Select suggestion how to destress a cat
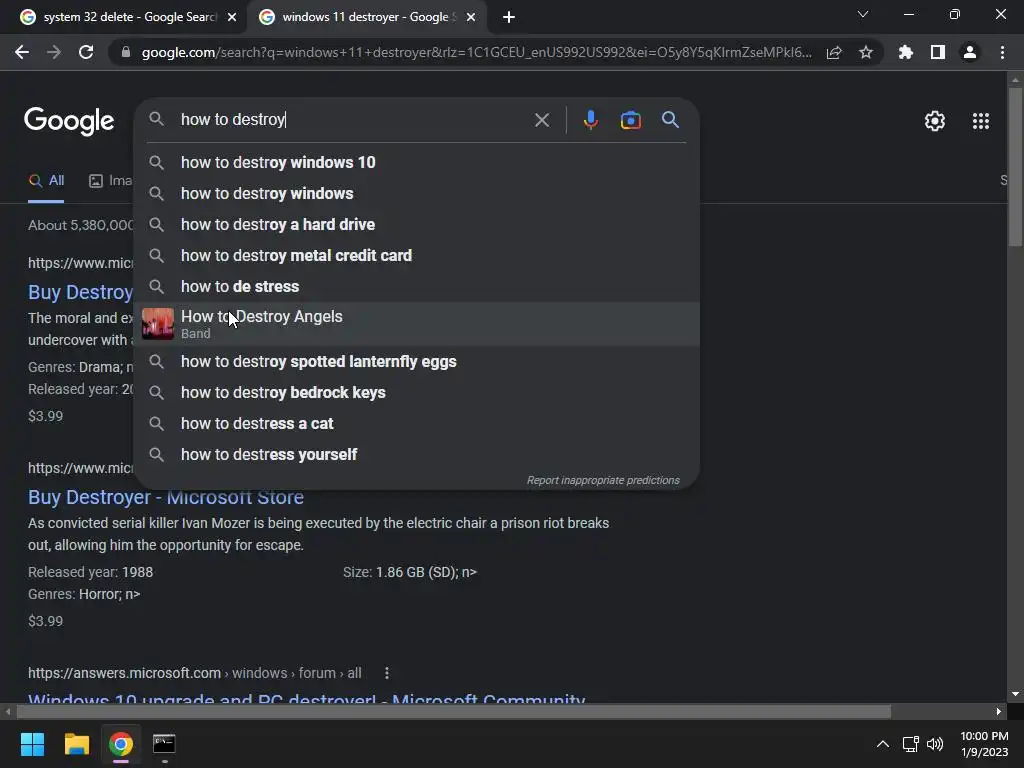1024x768 pixels. [416, 424]
